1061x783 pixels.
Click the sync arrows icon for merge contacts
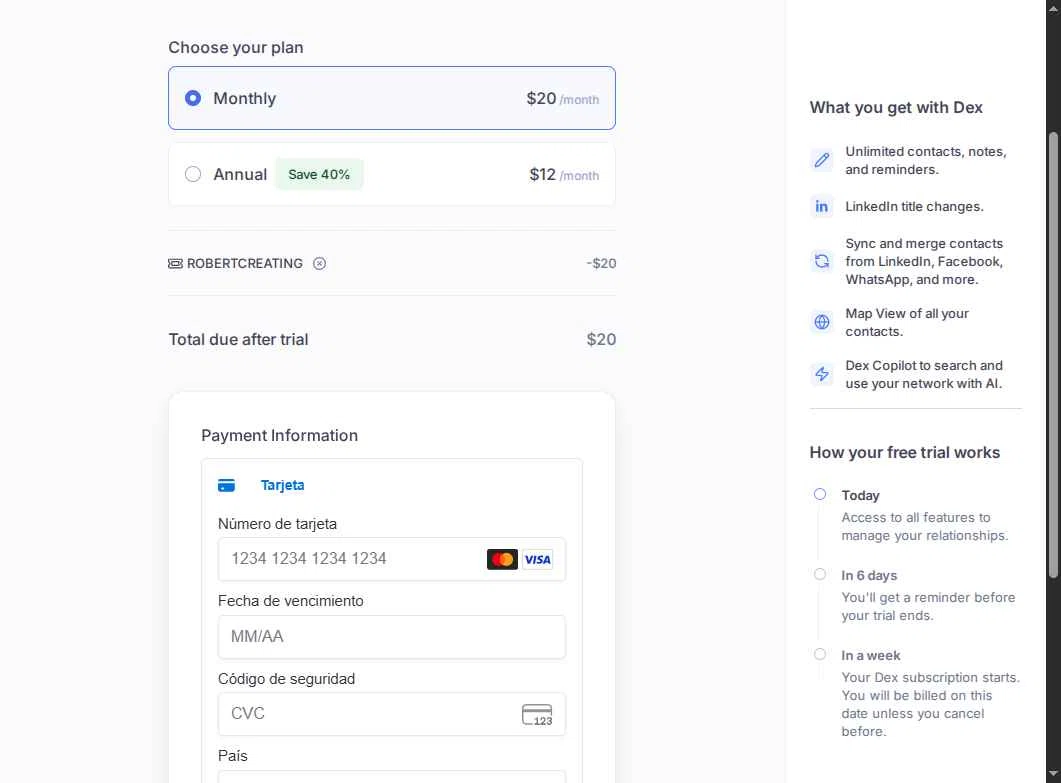(x=821, y=261)
